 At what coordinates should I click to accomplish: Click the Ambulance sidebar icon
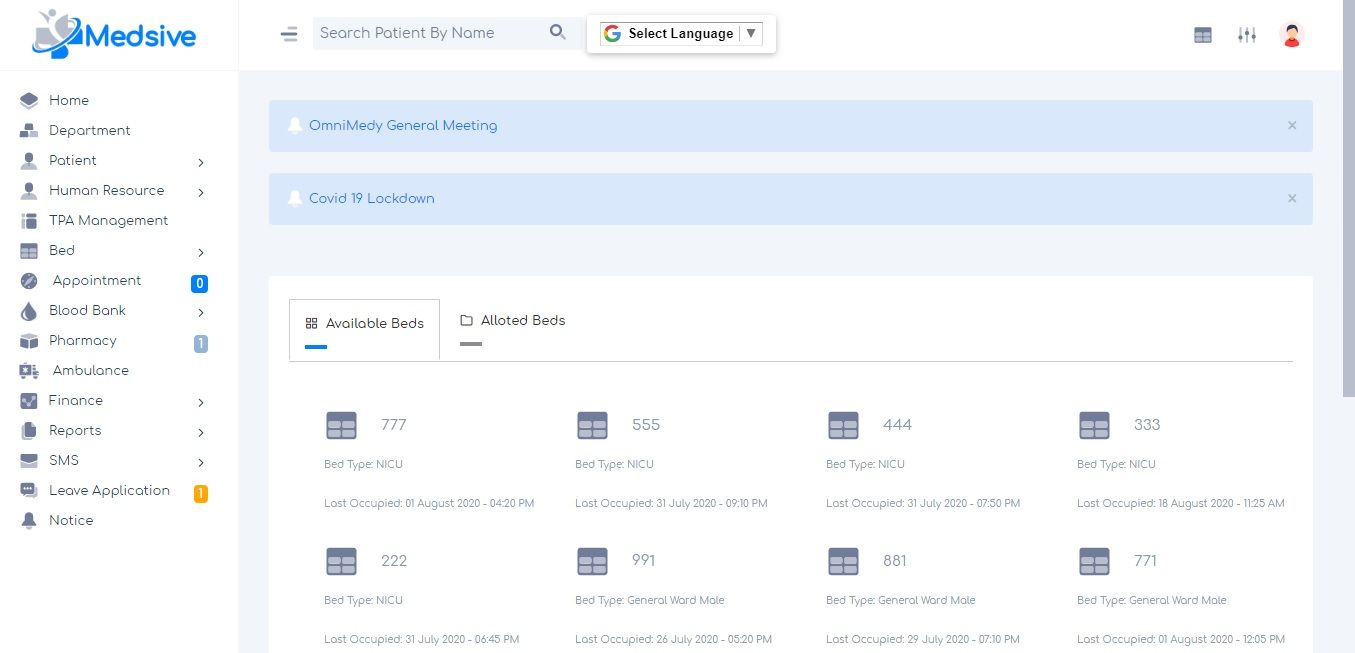(29, 371)
